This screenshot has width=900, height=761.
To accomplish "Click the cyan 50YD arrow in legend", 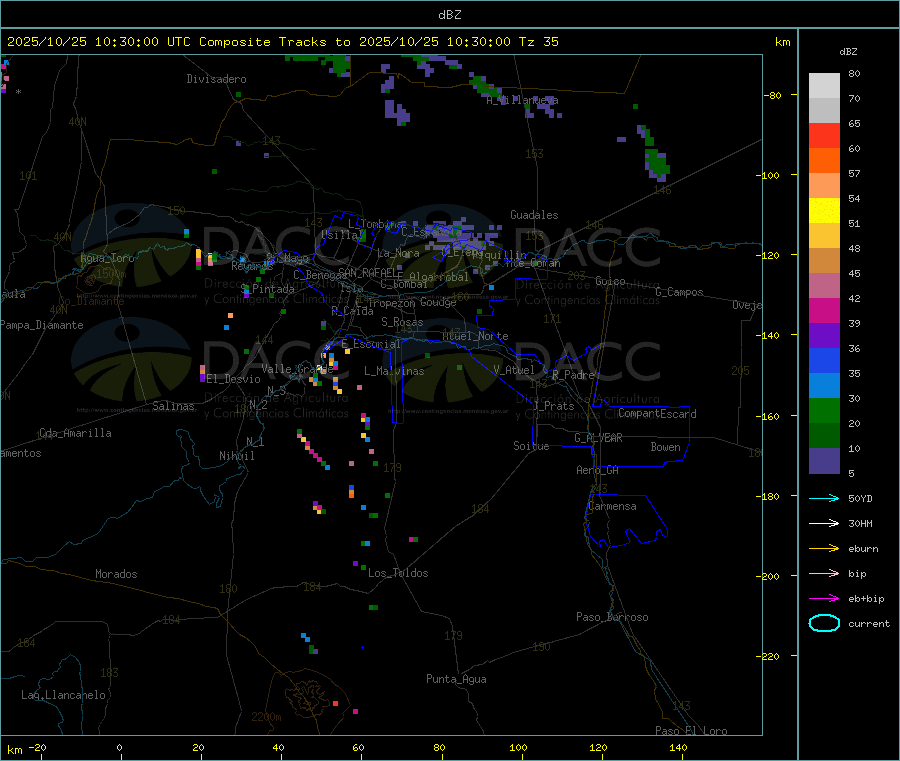I will coord(824,498).
